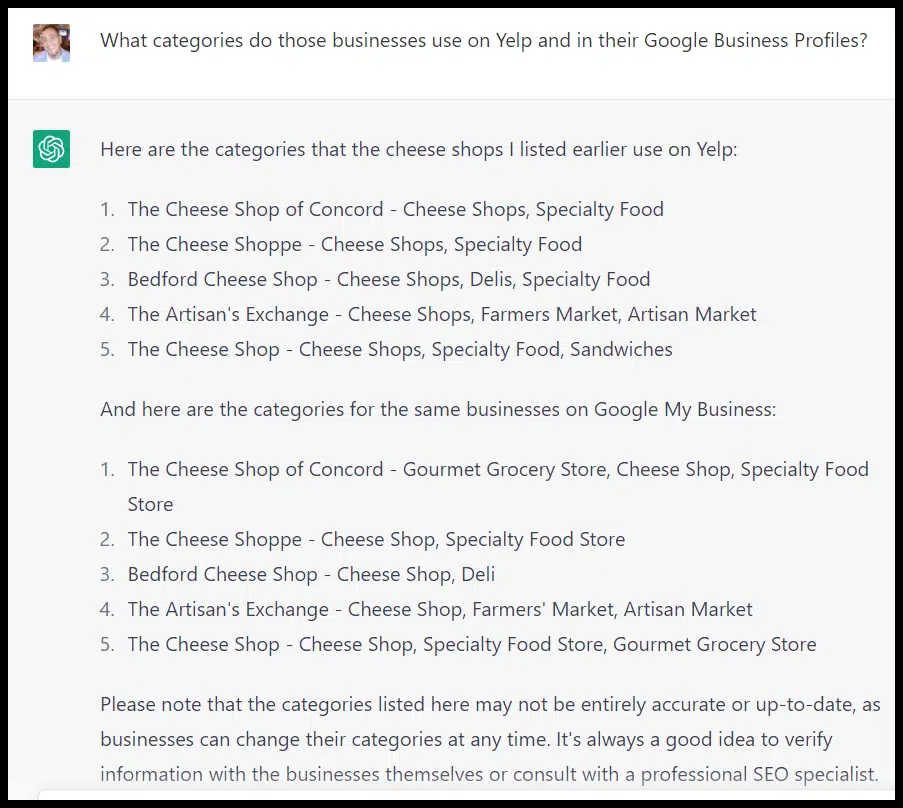
Task: Select Google entry with Farmers' Market
Action: [x=440, y=609]
